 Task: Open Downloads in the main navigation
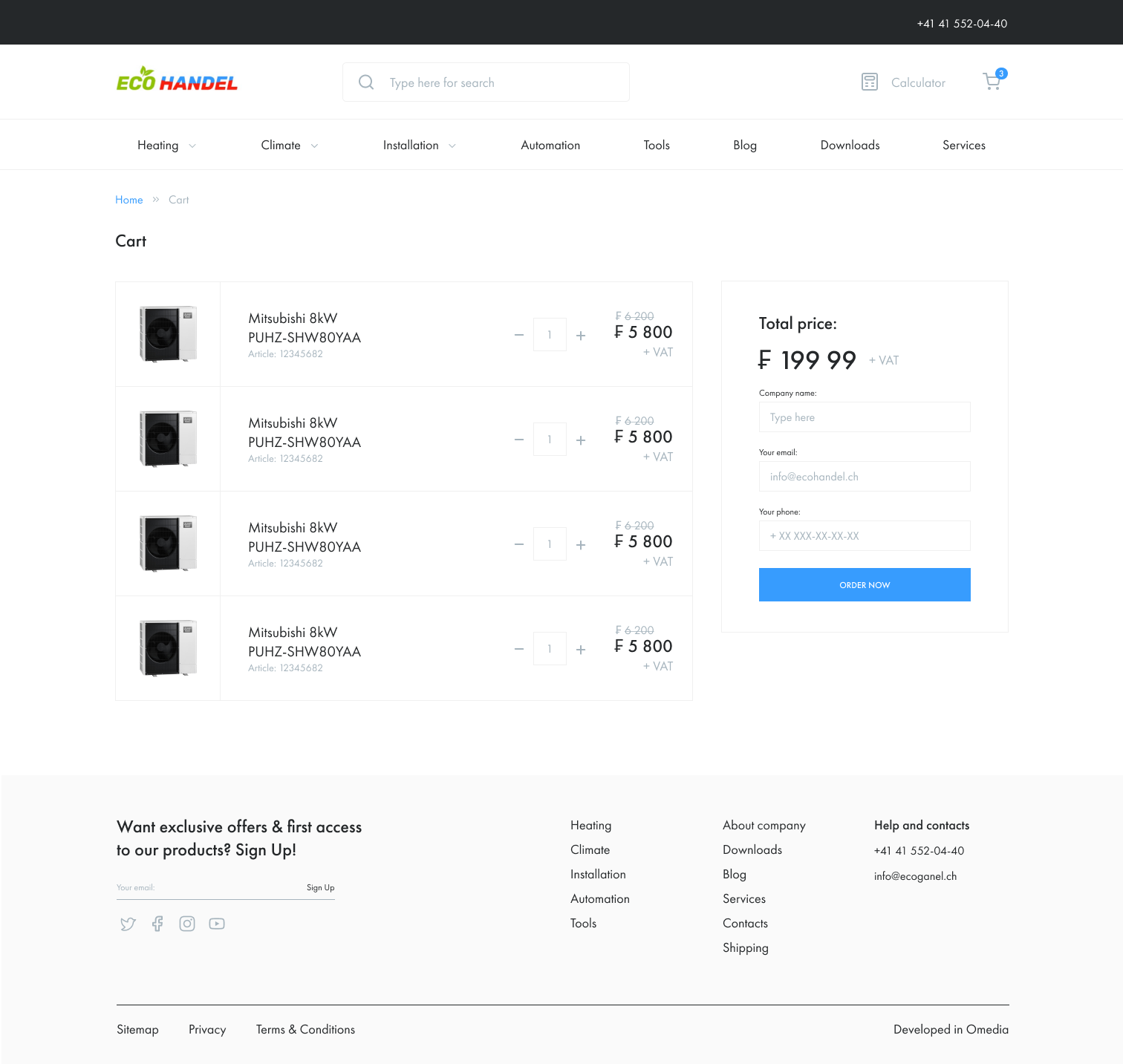(x=850, y=146)
